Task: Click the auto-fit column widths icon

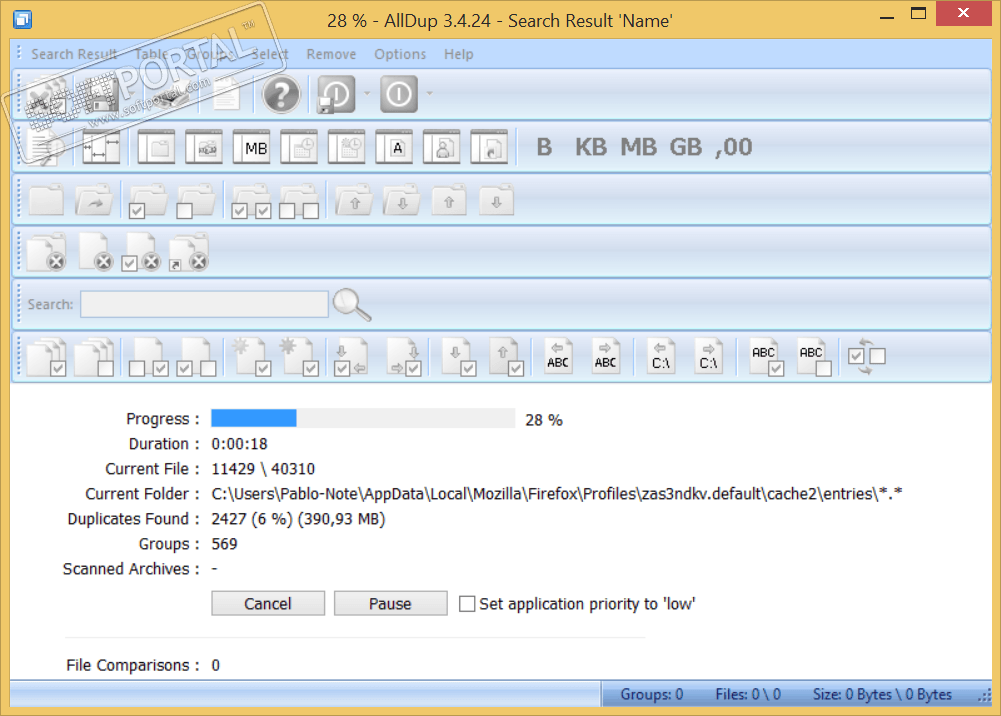Action: click(x=102, y=147)
